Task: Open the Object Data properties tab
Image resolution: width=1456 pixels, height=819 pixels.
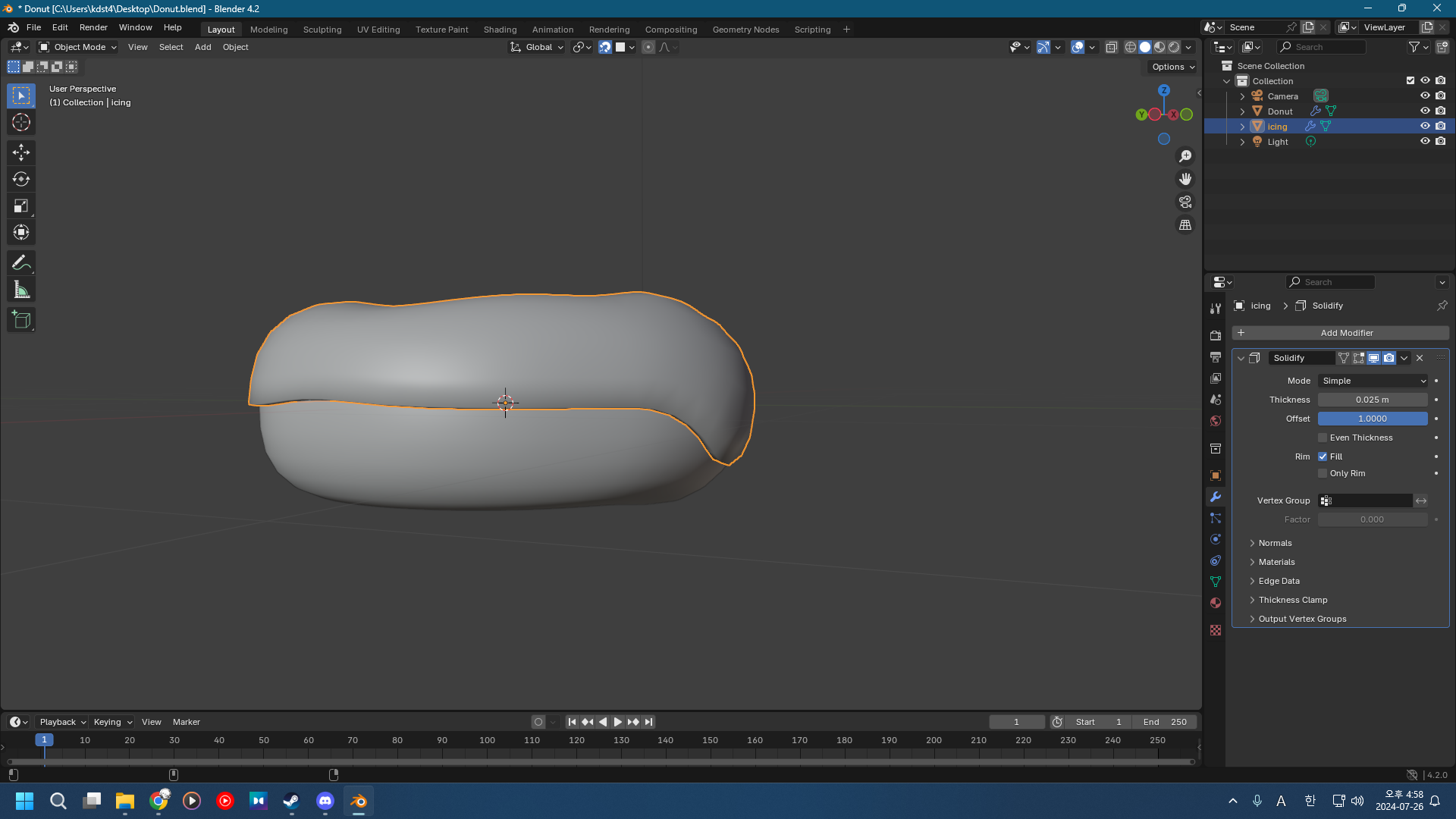Action: [1216, 582]
